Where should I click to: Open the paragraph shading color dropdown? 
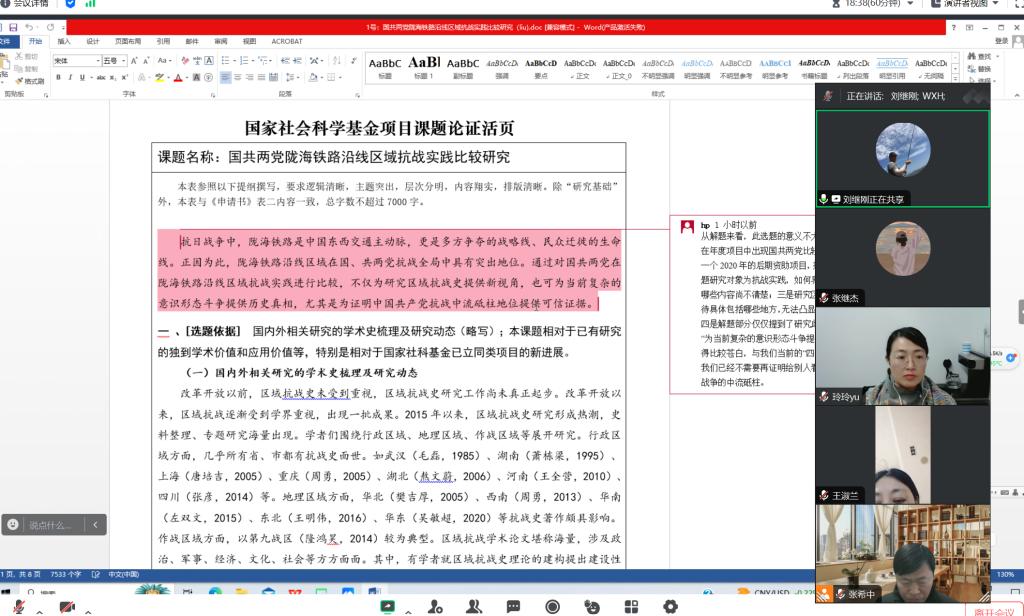tap(320, 77)
